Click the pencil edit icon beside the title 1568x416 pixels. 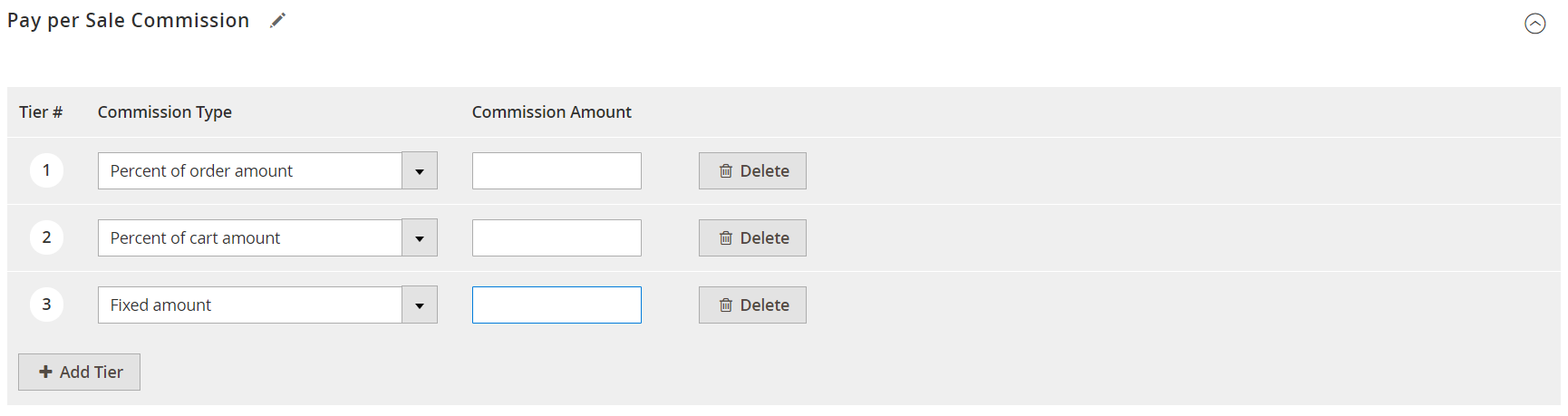pos(278,21)
